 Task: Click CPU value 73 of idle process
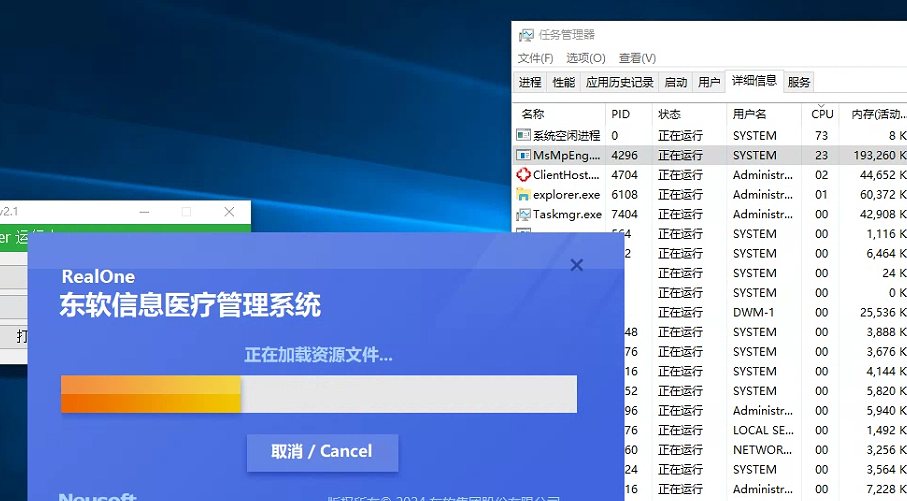pyautogui.click(x=821, y=136)
